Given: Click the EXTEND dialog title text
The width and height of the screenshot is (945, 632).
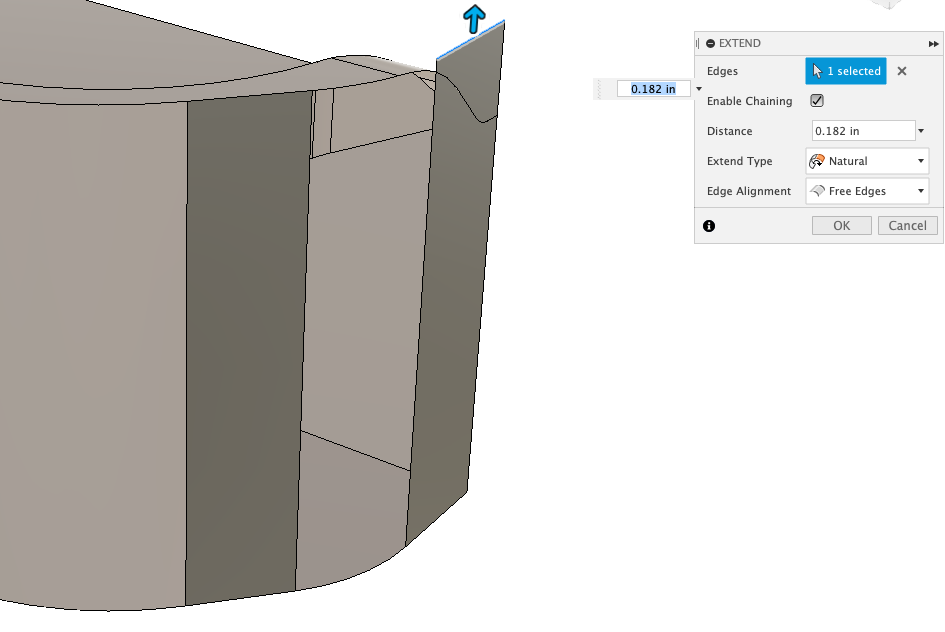Looking at the screenshot, I should (x=739, y=43).
